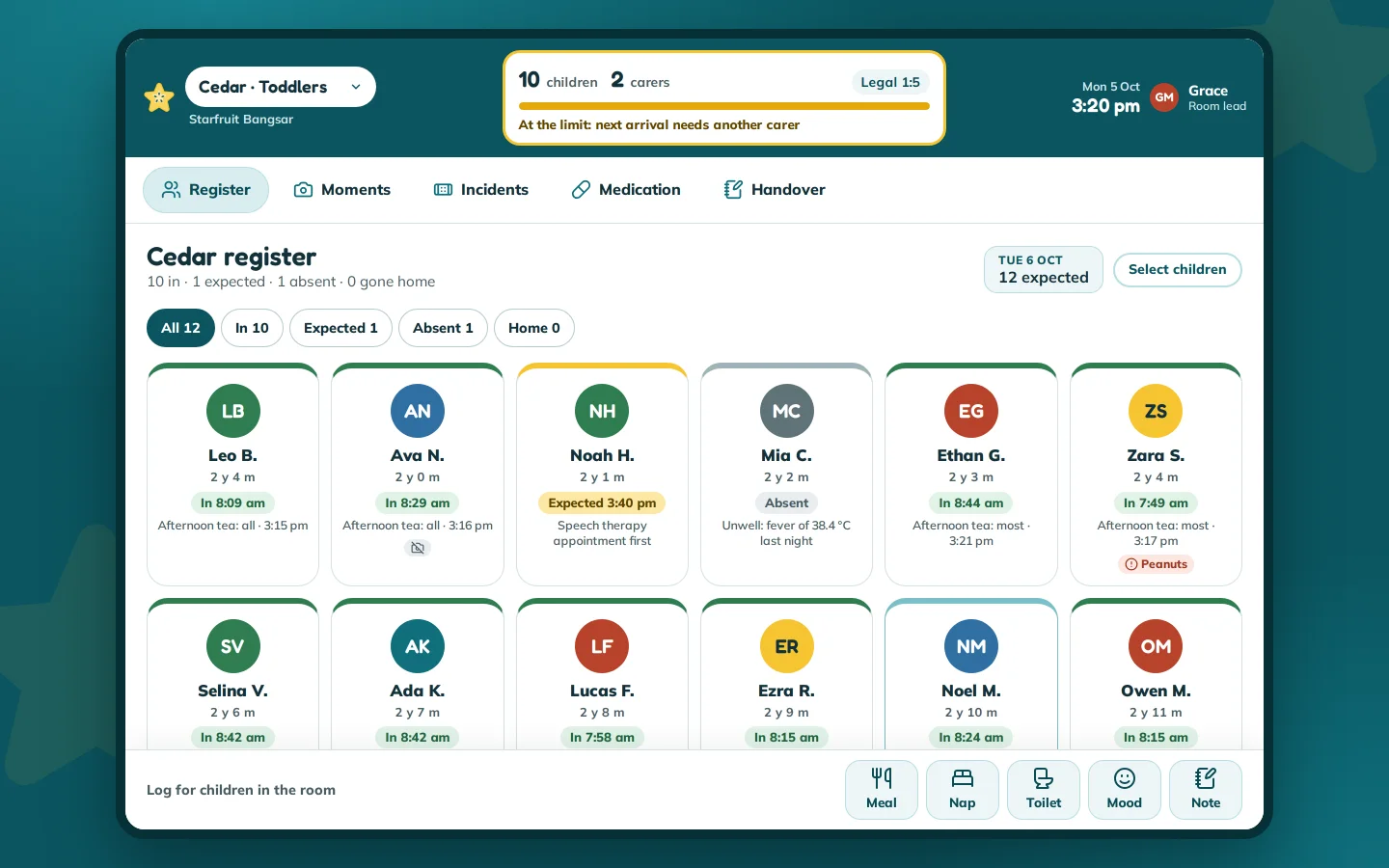Click the Starfruit star logo icon
Image resolution: width=1389 pixels, height=868 pixels.
[159, 97]
